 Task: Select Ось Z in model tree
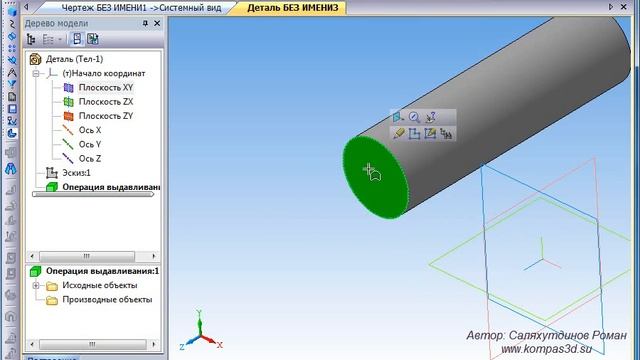click(90, 159)
